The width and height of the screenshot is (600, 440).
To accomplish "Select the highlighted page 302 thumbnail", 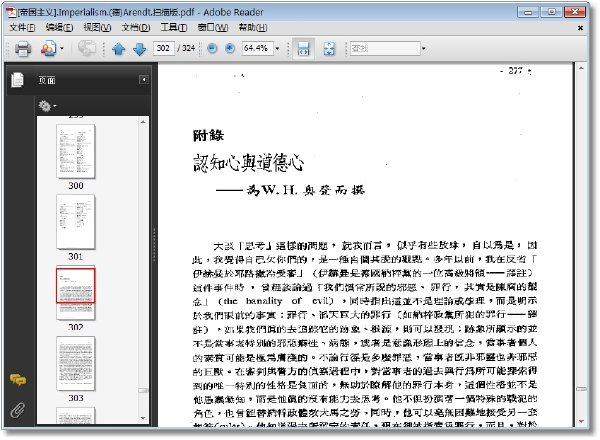I will coord(75,293).
